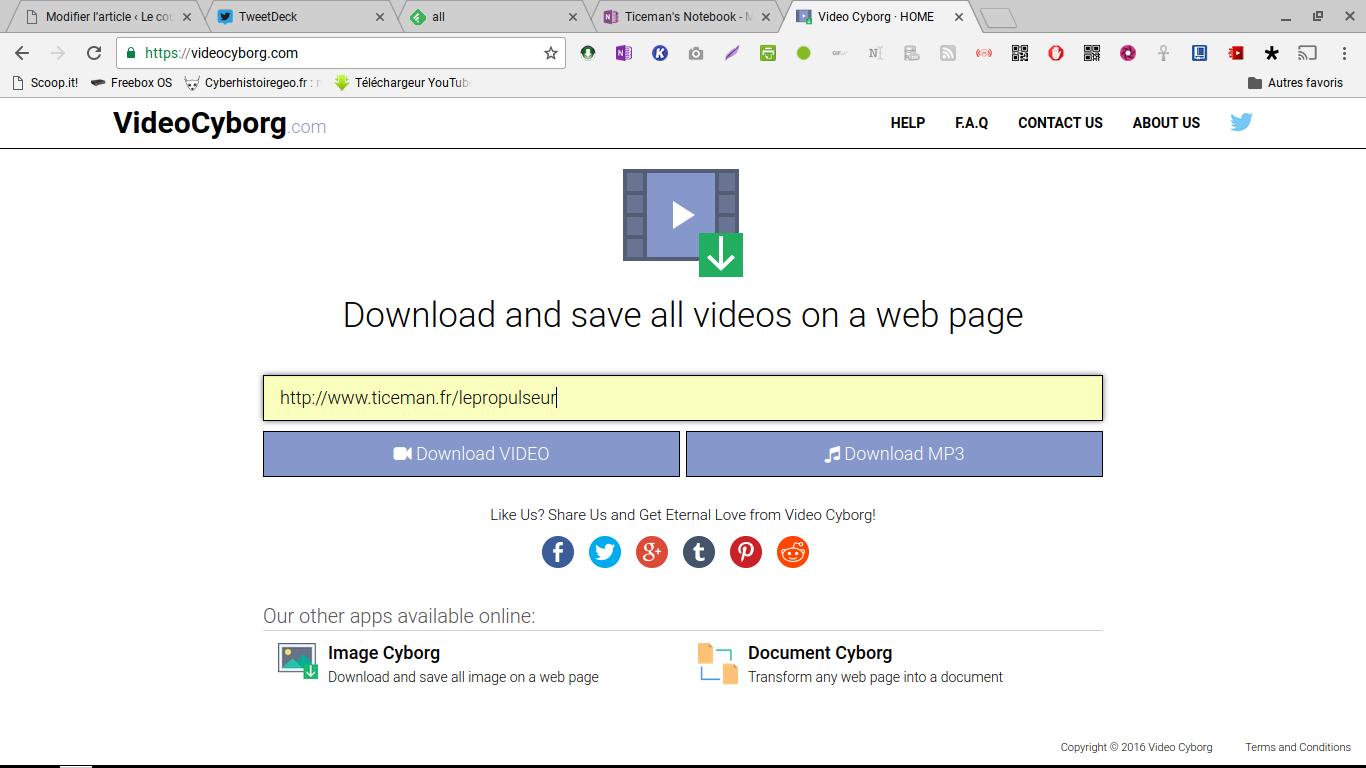This screenshot has height=768, width=1366.
Task: Open the ABOUT US page
Action: [1166, 123]
